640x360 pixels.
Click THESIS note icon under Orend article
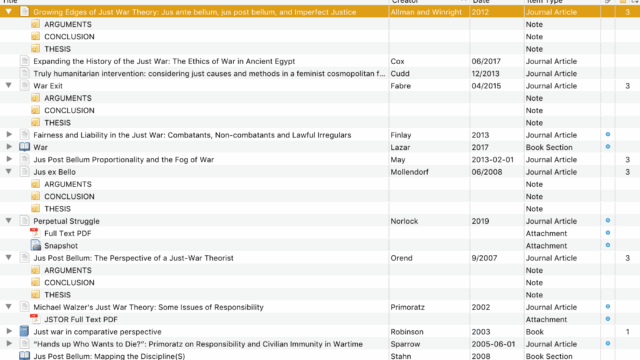tap(36, 295)
